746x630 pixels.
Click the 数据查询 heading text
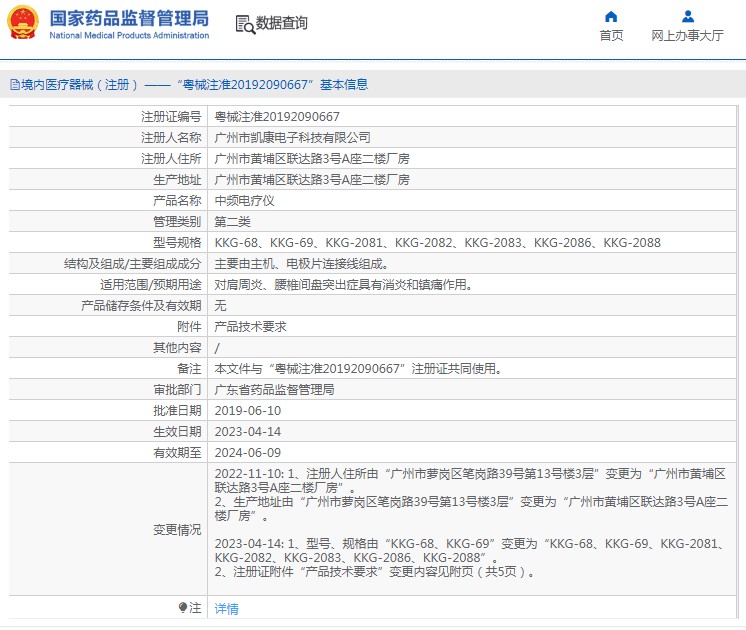pos(282,23)
